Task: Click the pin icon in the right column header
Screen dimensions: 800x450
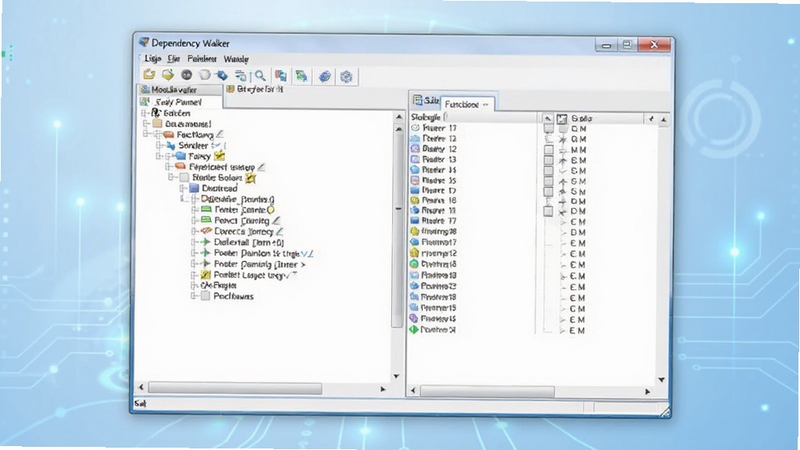Action: 651,118
